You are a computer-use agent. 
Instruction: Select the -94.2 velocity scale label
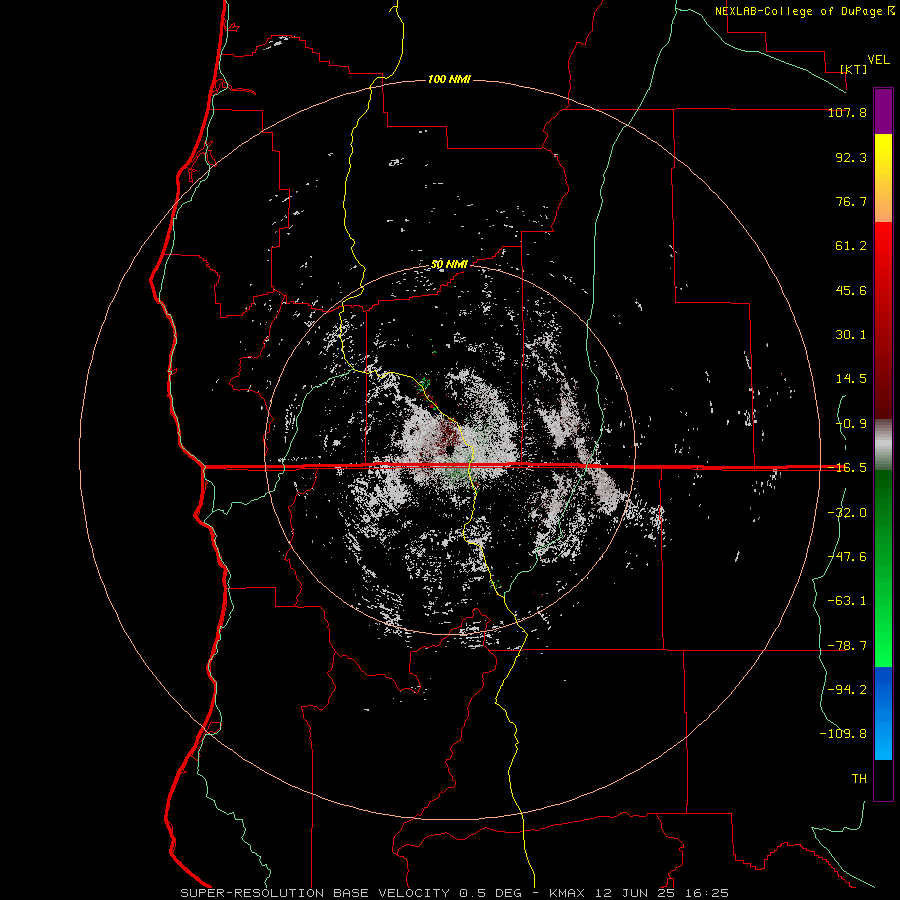(847, 690)
